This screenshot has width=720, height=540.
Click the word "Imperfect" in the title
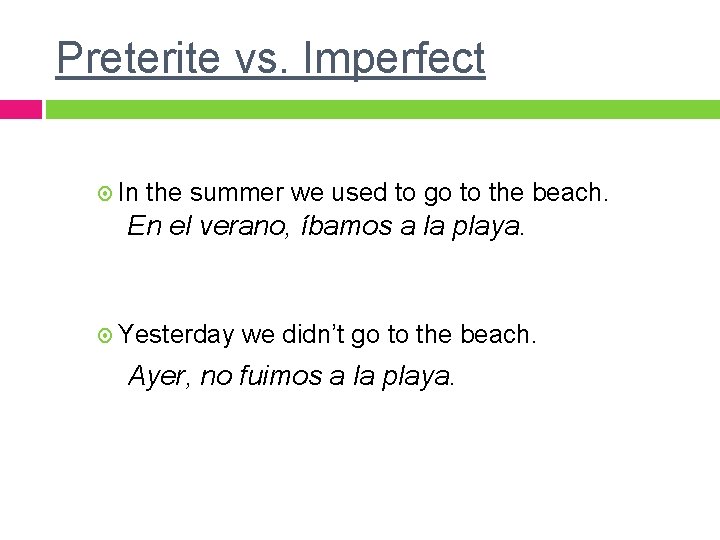click(393, 58)
